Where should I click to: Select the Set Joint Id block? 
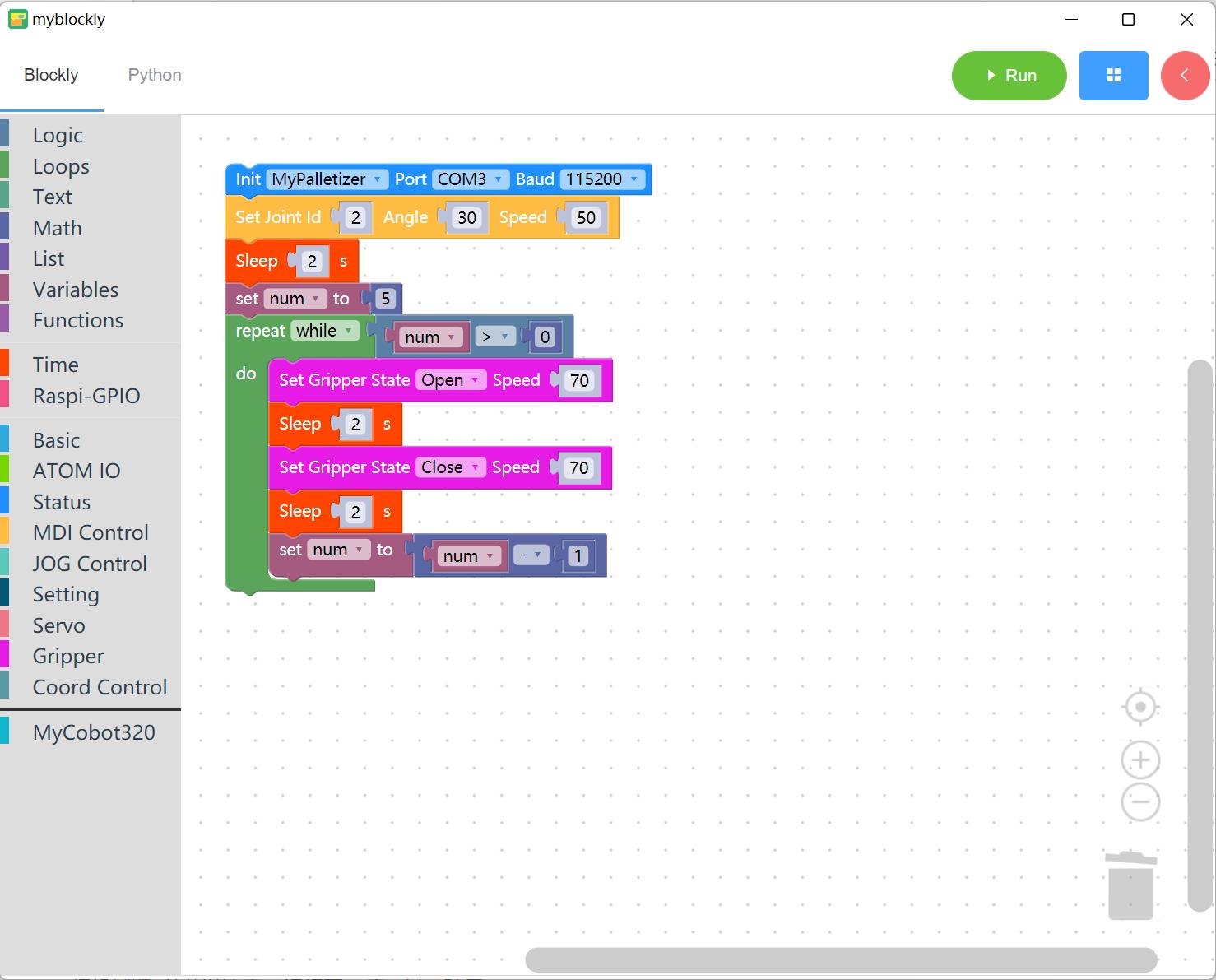278,217
